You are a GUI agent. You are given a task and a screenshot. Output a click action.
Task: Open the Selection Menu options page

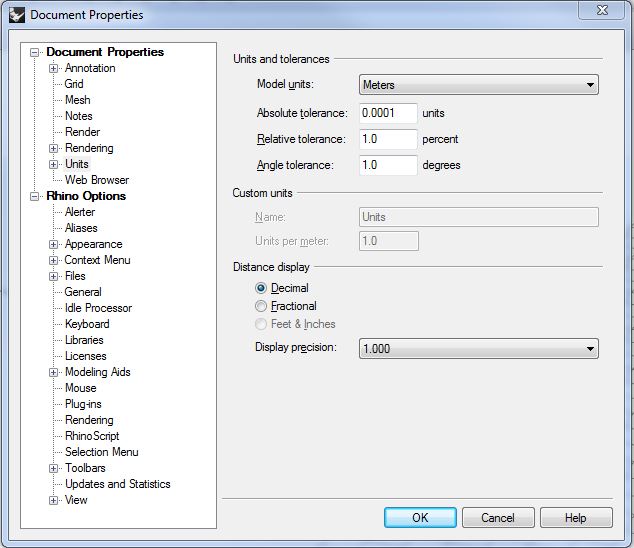click(102, 452)
